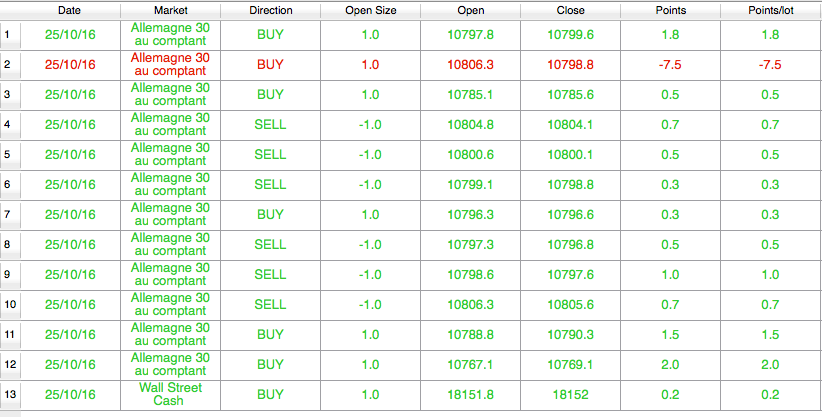Select row number 2 button

coord(10,65)
